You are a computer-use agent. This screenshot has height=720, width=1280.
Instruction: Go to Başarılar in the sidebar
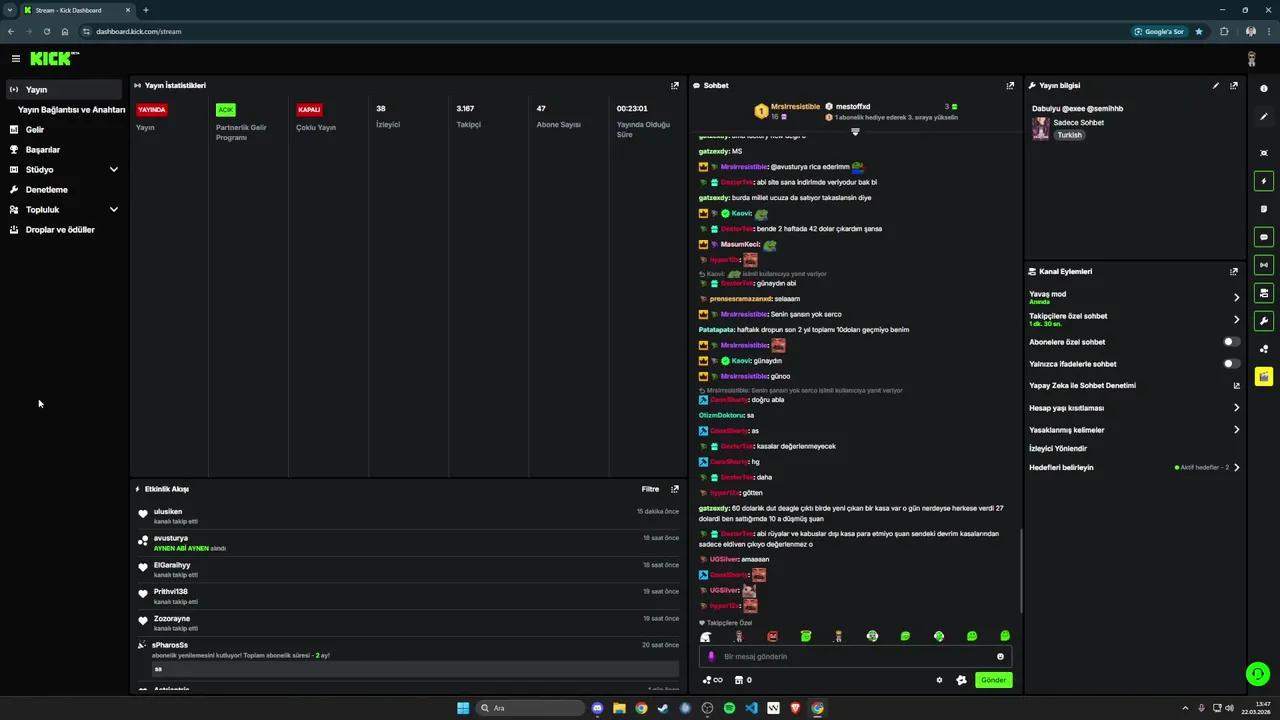coord(63,150)
